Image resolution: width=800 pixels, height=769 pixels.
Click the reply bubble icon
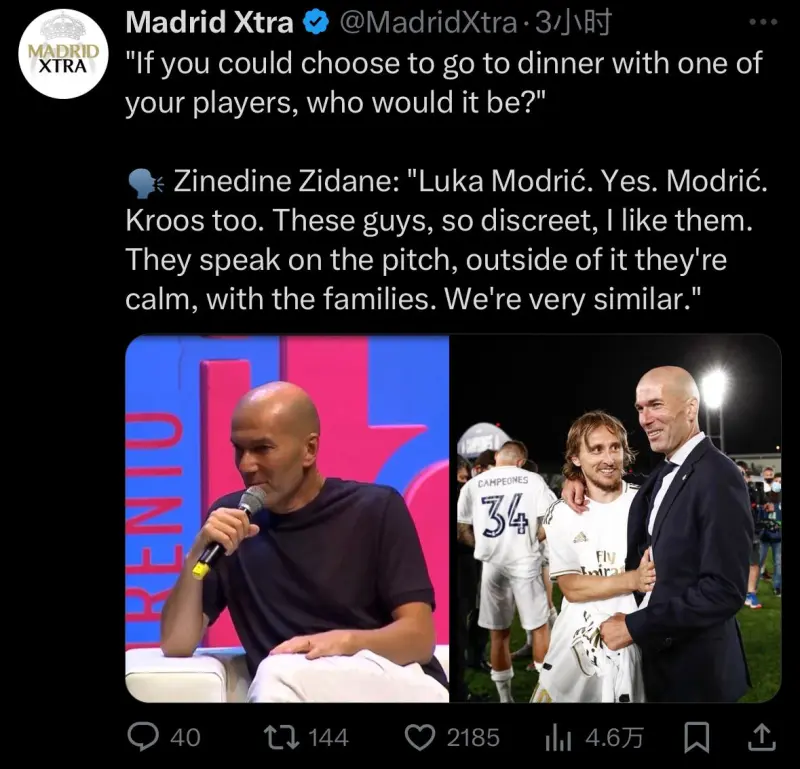point(143,737)
